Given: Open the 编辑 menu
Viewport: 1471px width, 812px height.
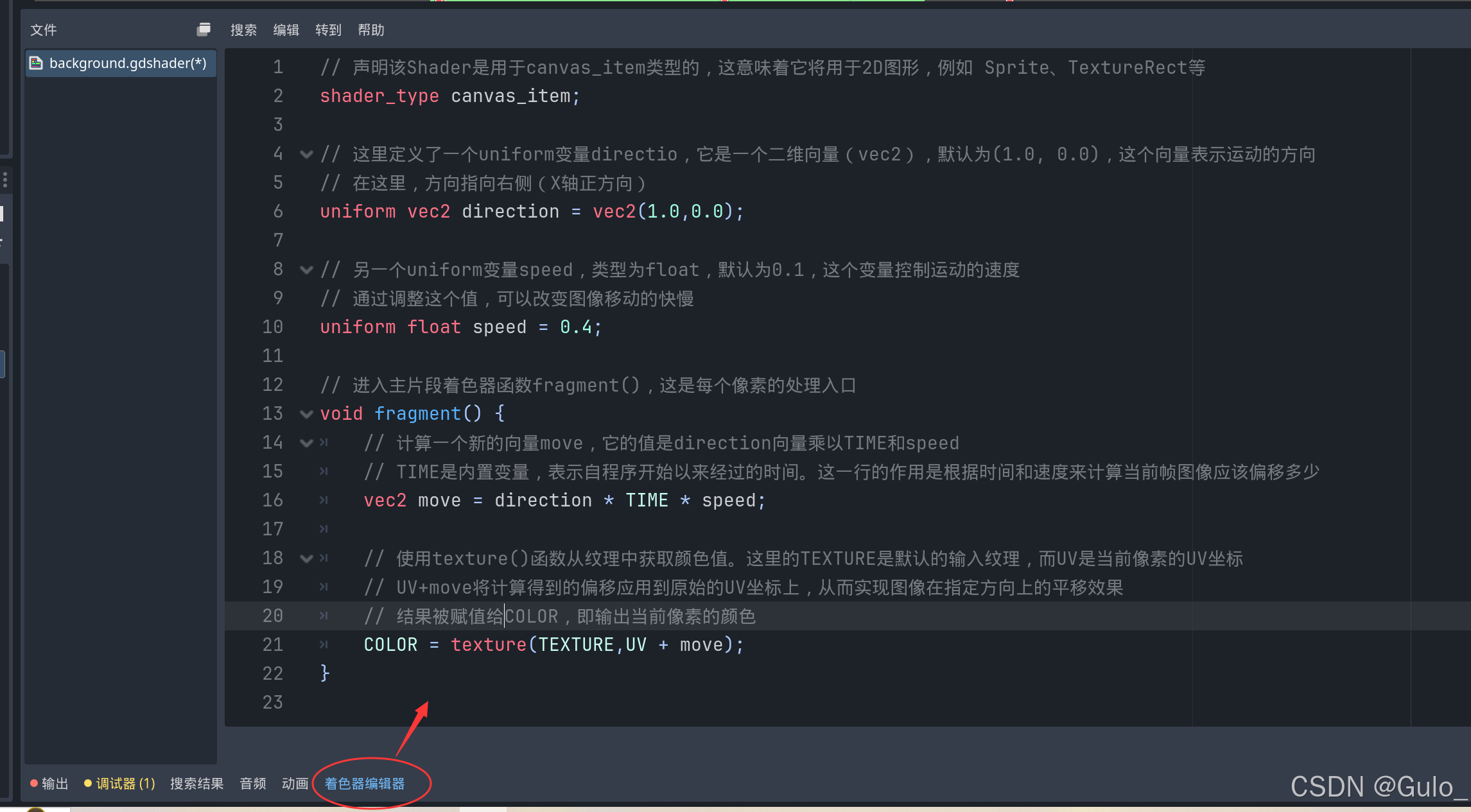Looking at the screenshot, I should coord(286,29).
